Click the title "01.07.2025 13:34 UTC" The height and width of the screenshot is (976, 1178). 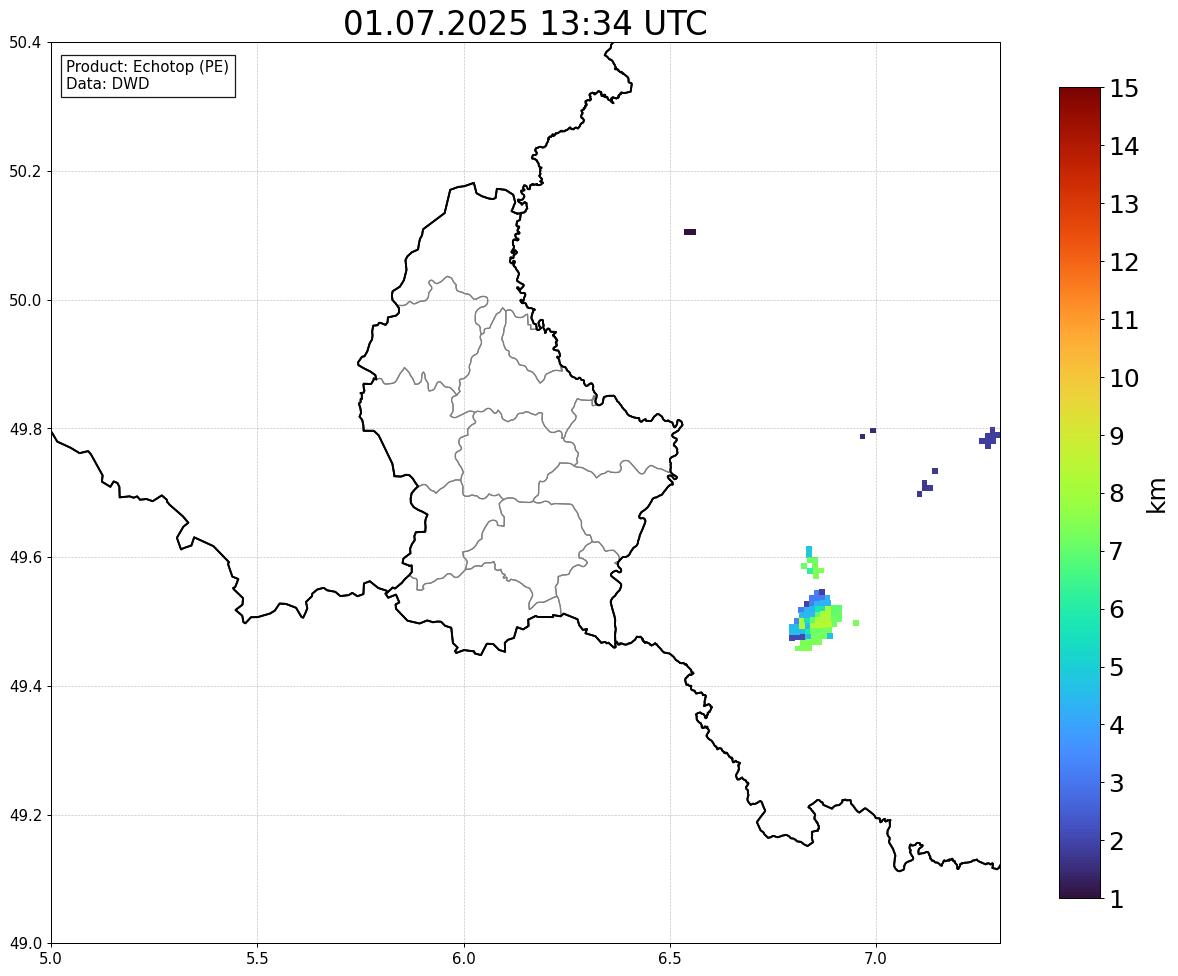[x=525, y=23]
